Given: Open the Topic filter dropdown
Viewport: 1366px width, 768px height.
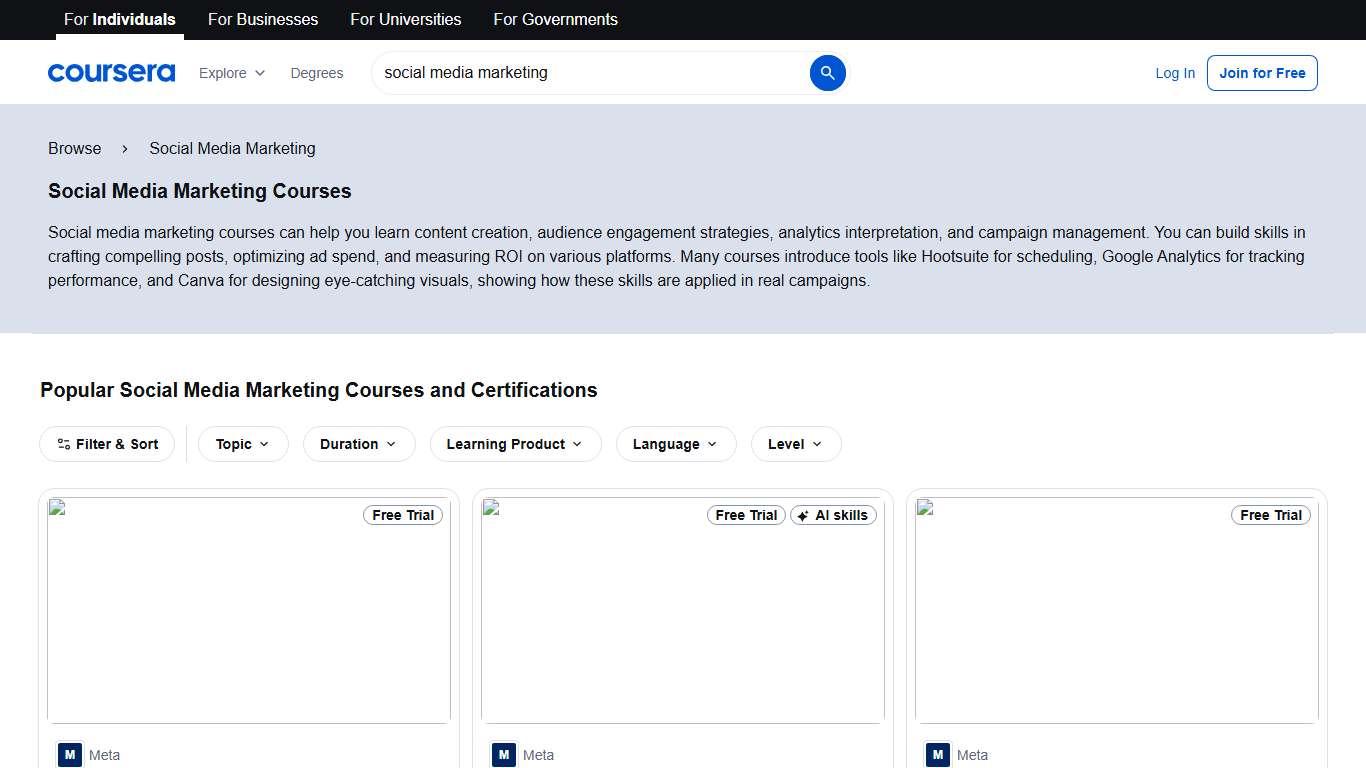Looking at the screenshot, I should coord(242,444).
